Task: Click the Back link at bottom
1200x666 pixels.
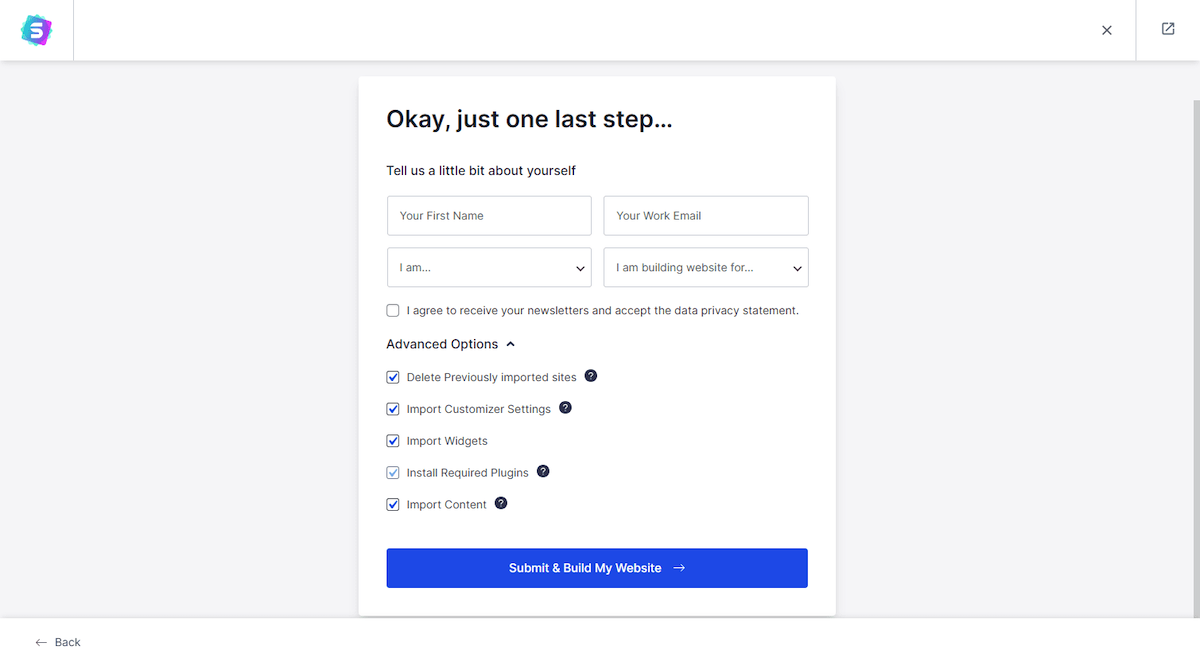Action: (67, 642)
